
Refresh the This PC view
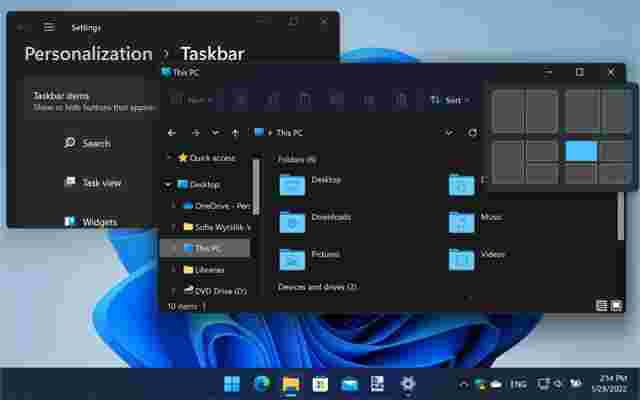coord(472,133)
